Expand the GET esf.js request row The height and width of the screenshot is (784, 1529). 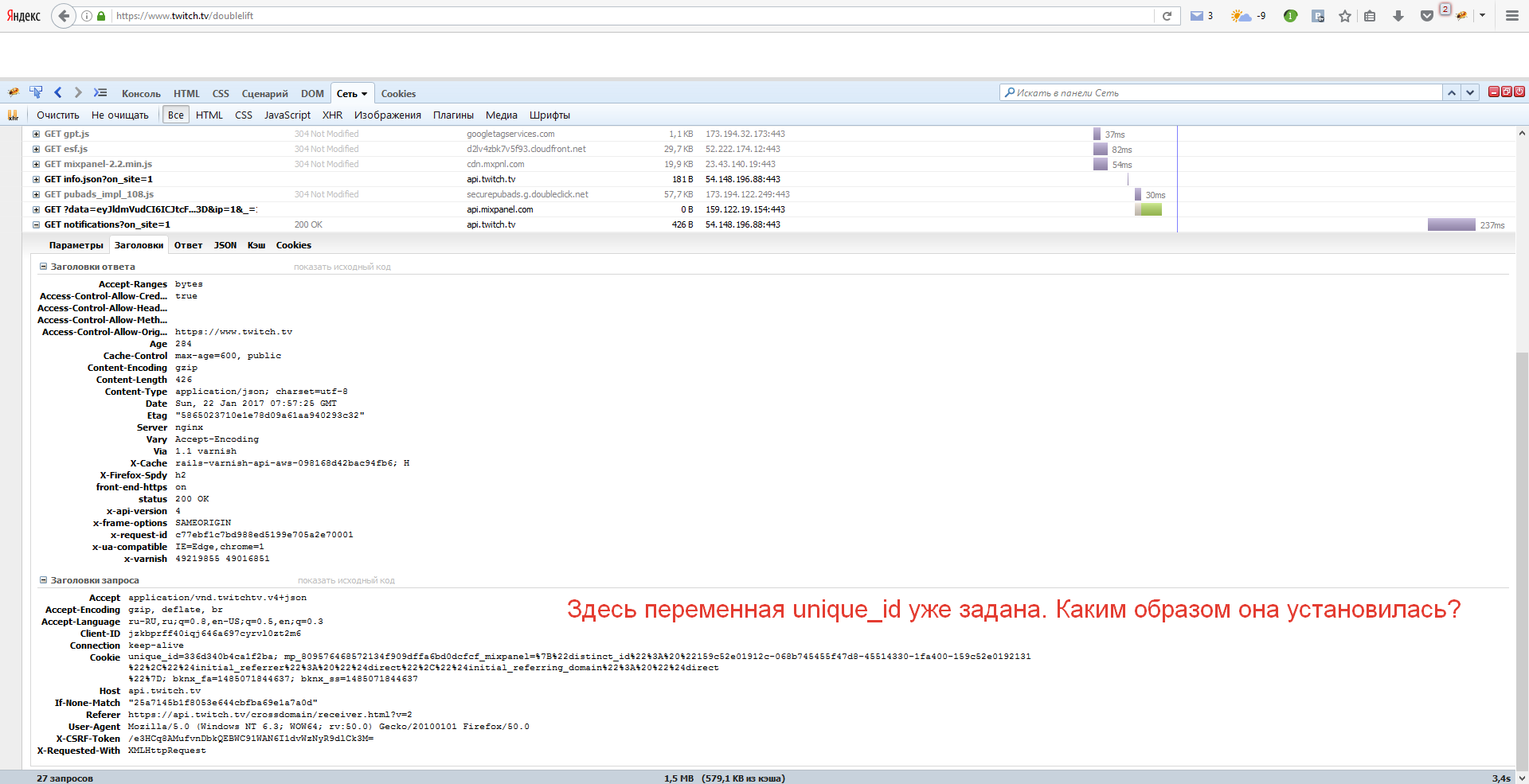(x=36, y=150)
